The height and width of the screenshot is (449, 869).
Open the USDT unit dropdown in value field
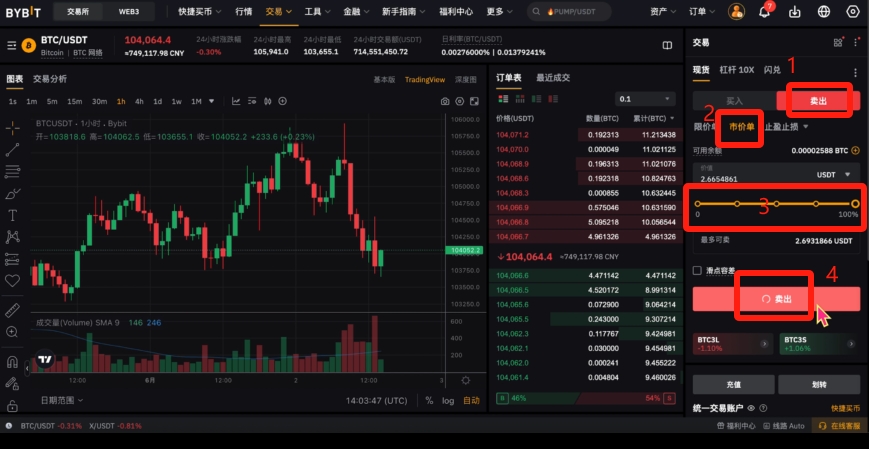pos(834,175)
